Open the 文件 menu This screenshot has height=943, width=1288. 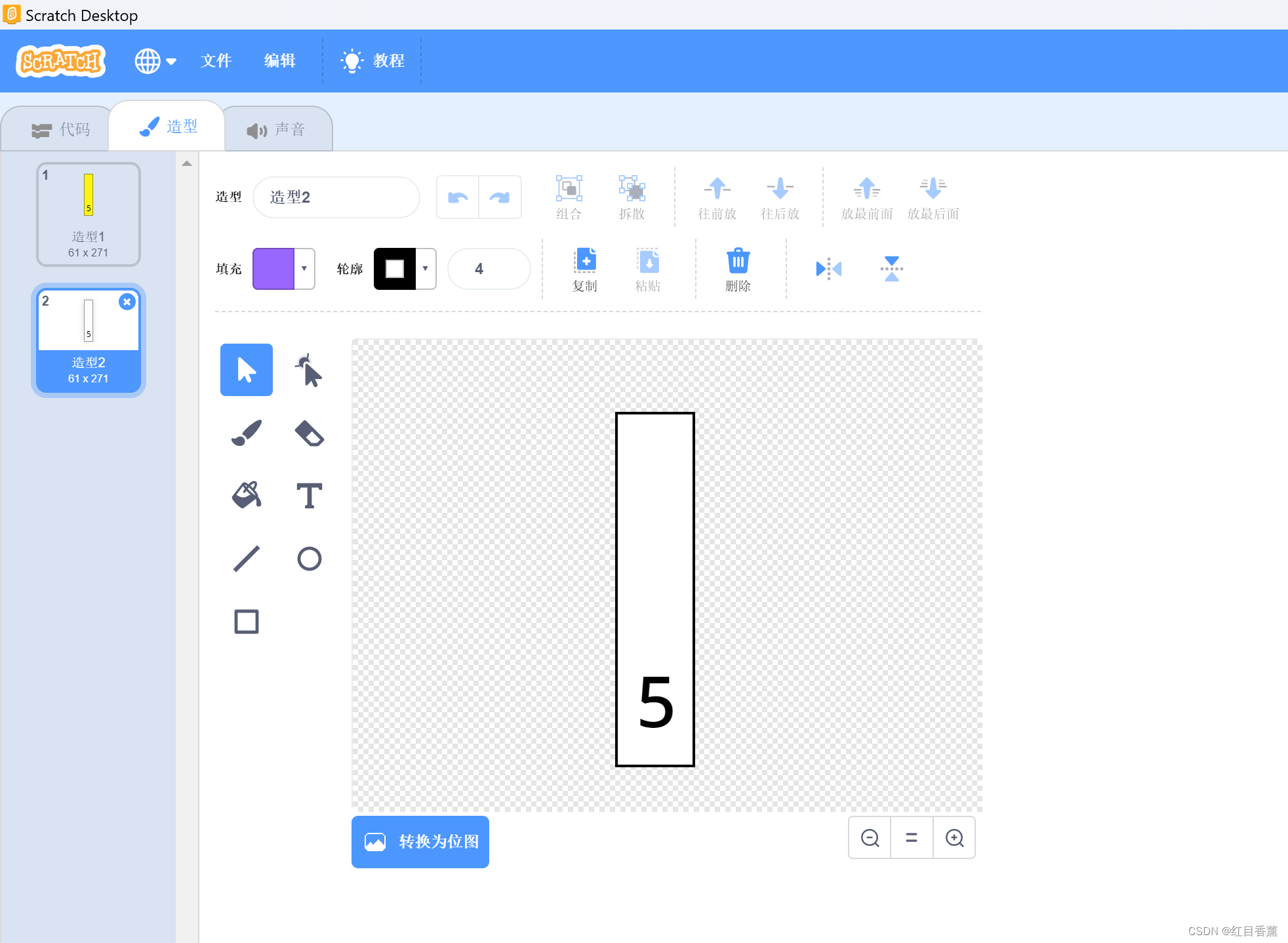click(216, 61)
